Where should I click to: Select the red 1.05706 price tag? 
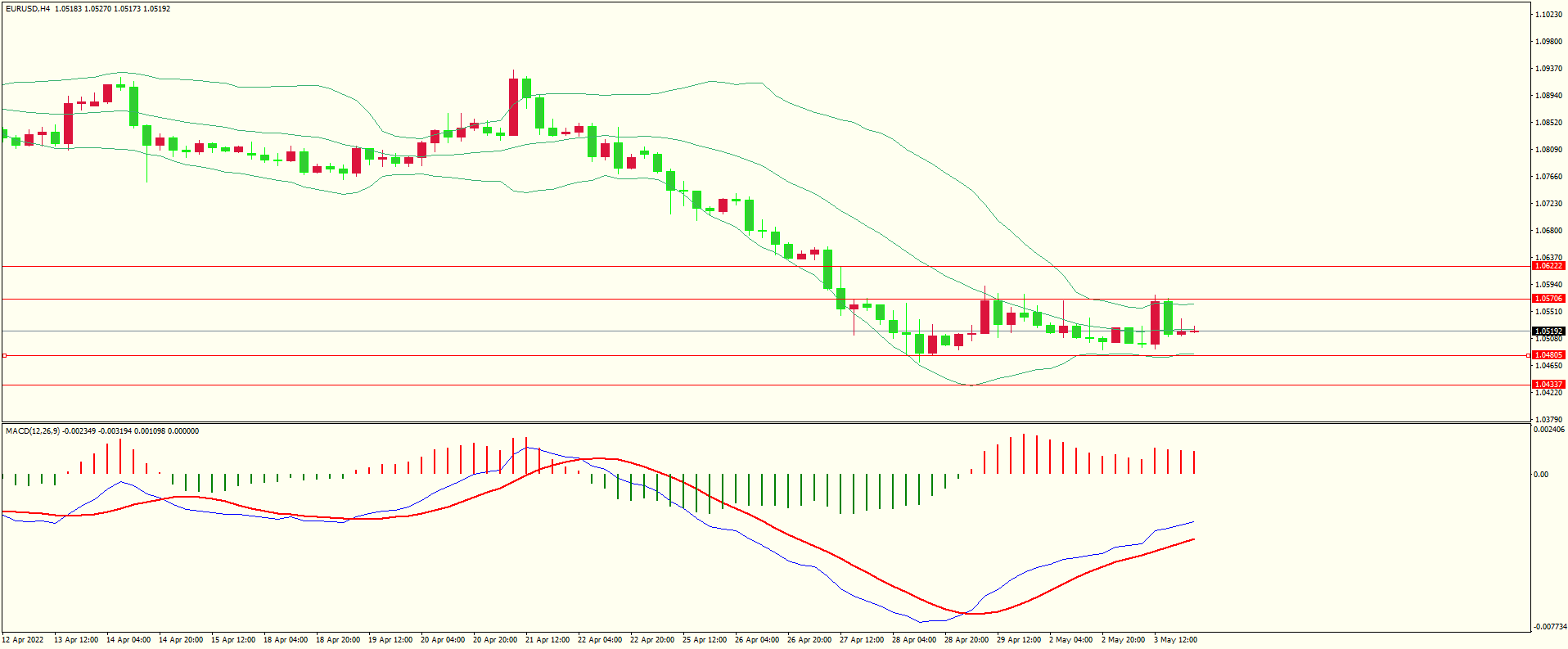click(1548, 299)
